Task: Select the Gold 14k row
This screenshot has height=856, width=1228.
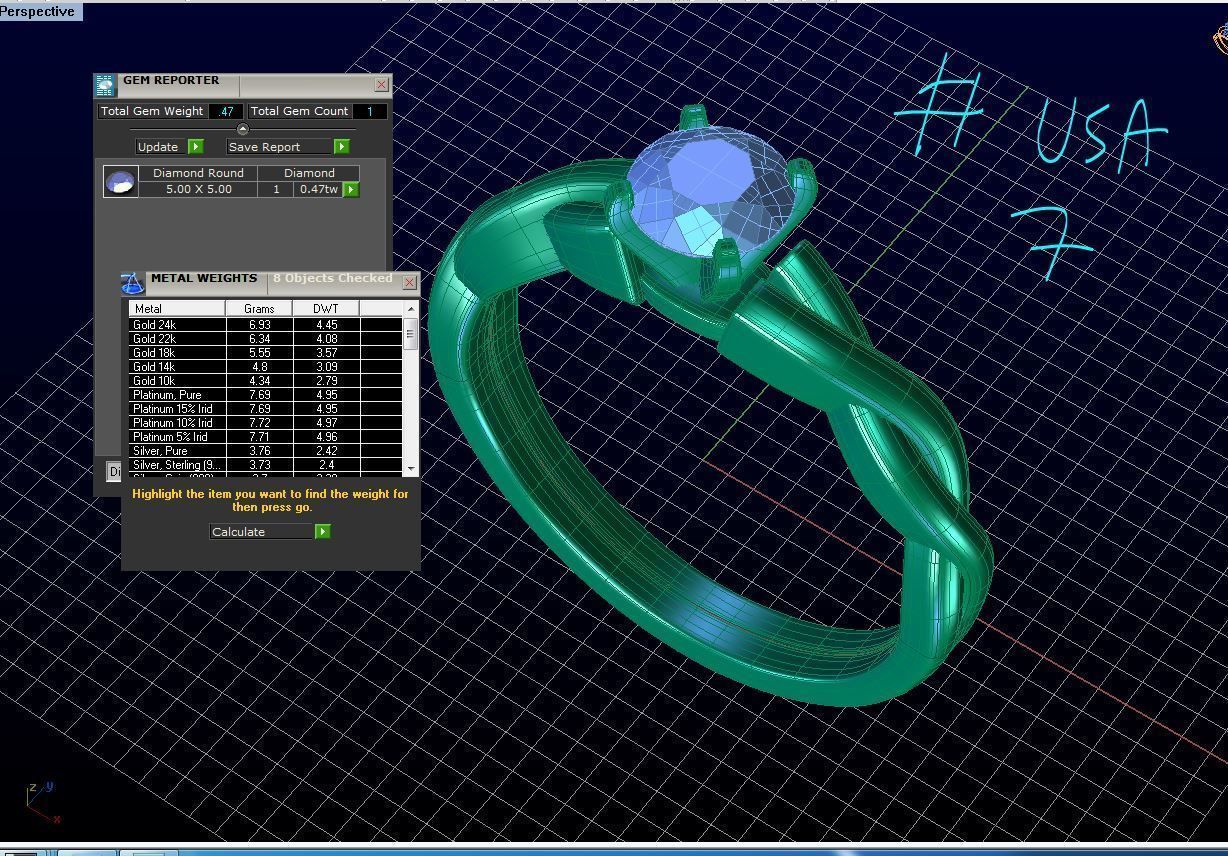Action: 265,367
